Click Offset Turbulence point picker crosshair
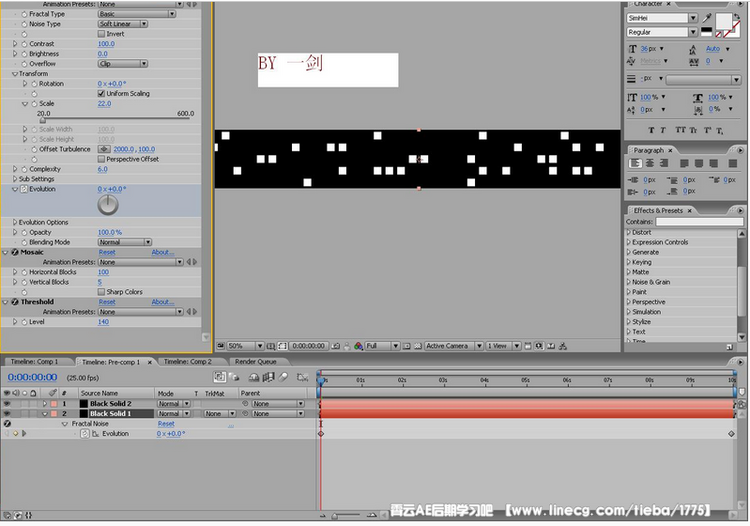750x526 pixels. click(x=104, y=149)
